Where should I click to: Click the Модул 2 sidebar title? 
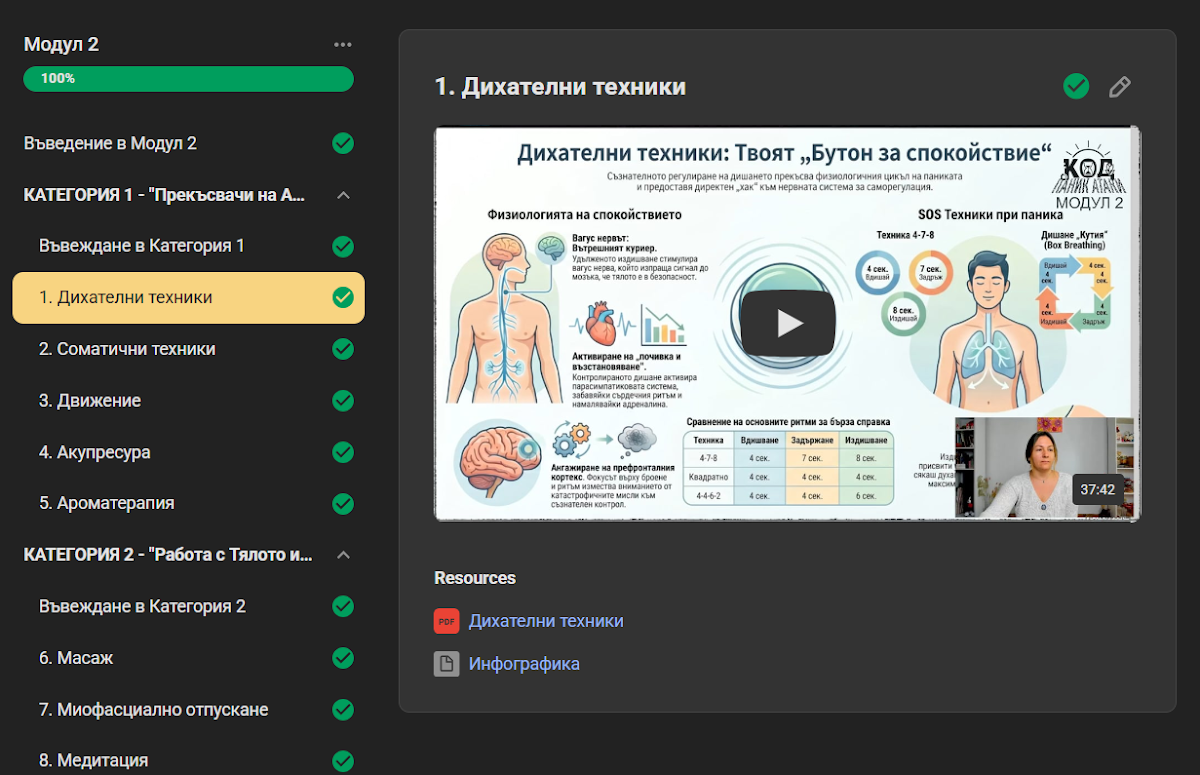pos(61,44)
